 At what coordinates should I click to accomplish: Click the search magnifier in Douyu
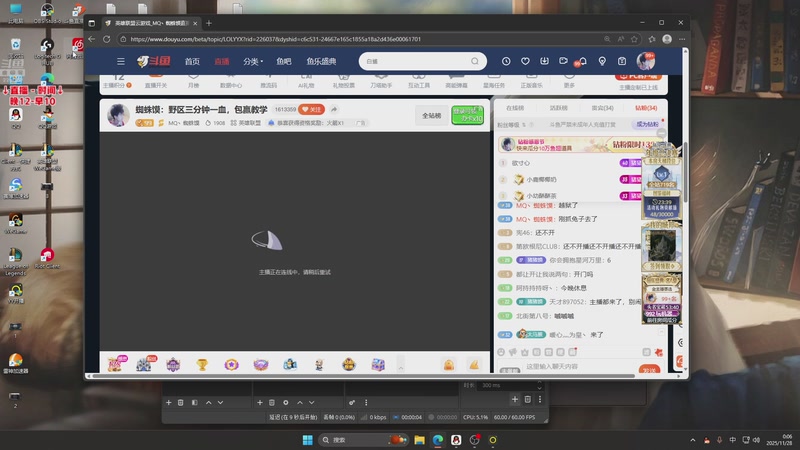pos(475,61)
